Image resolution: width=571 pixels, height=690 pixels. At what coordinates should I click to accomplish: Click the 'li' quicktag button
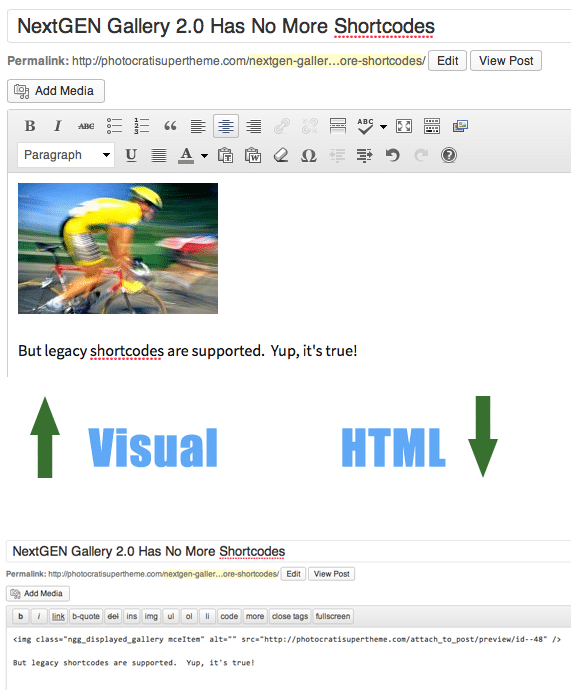207,617
